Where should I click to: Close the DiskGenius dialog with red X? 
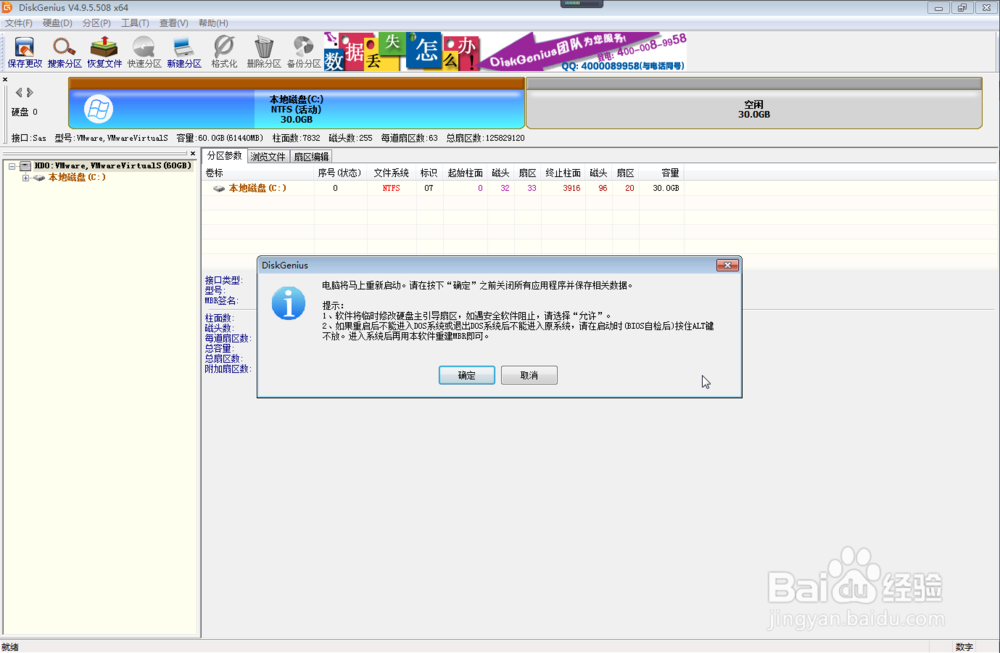[x=727, y=265]
